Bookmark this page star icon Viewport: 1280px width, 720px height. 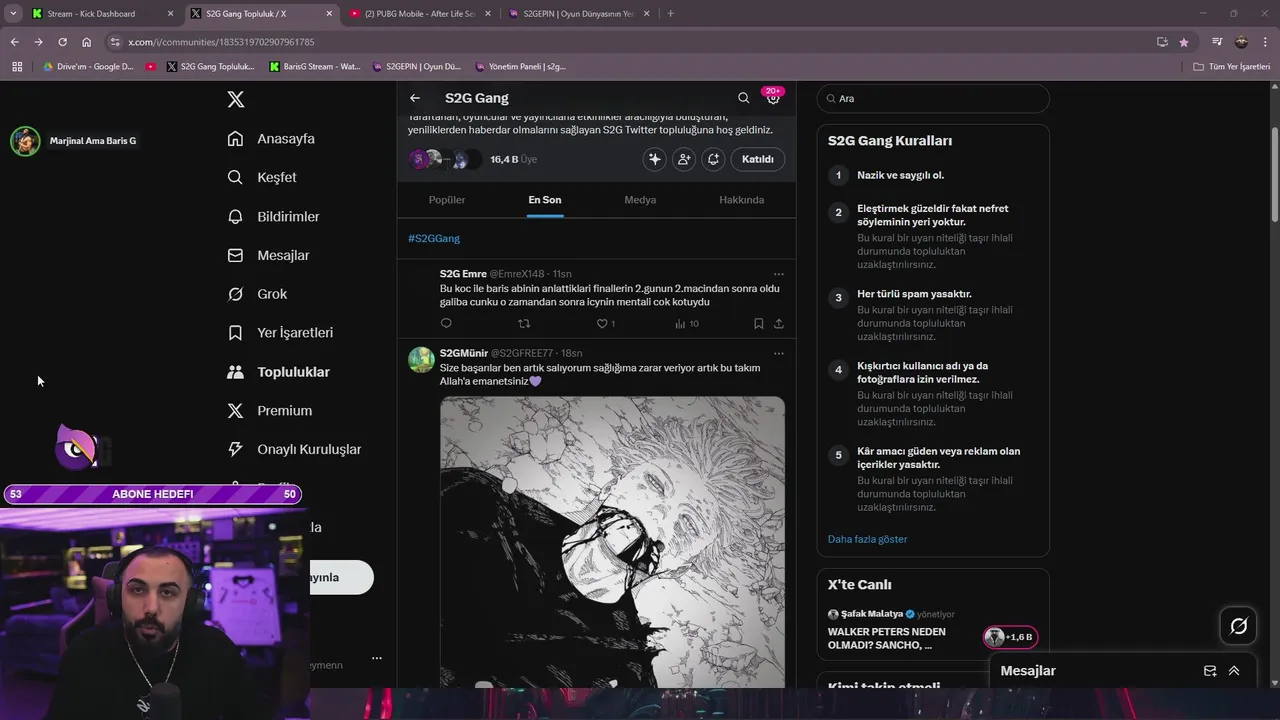pyautogui.click(x=1184, y=42)
